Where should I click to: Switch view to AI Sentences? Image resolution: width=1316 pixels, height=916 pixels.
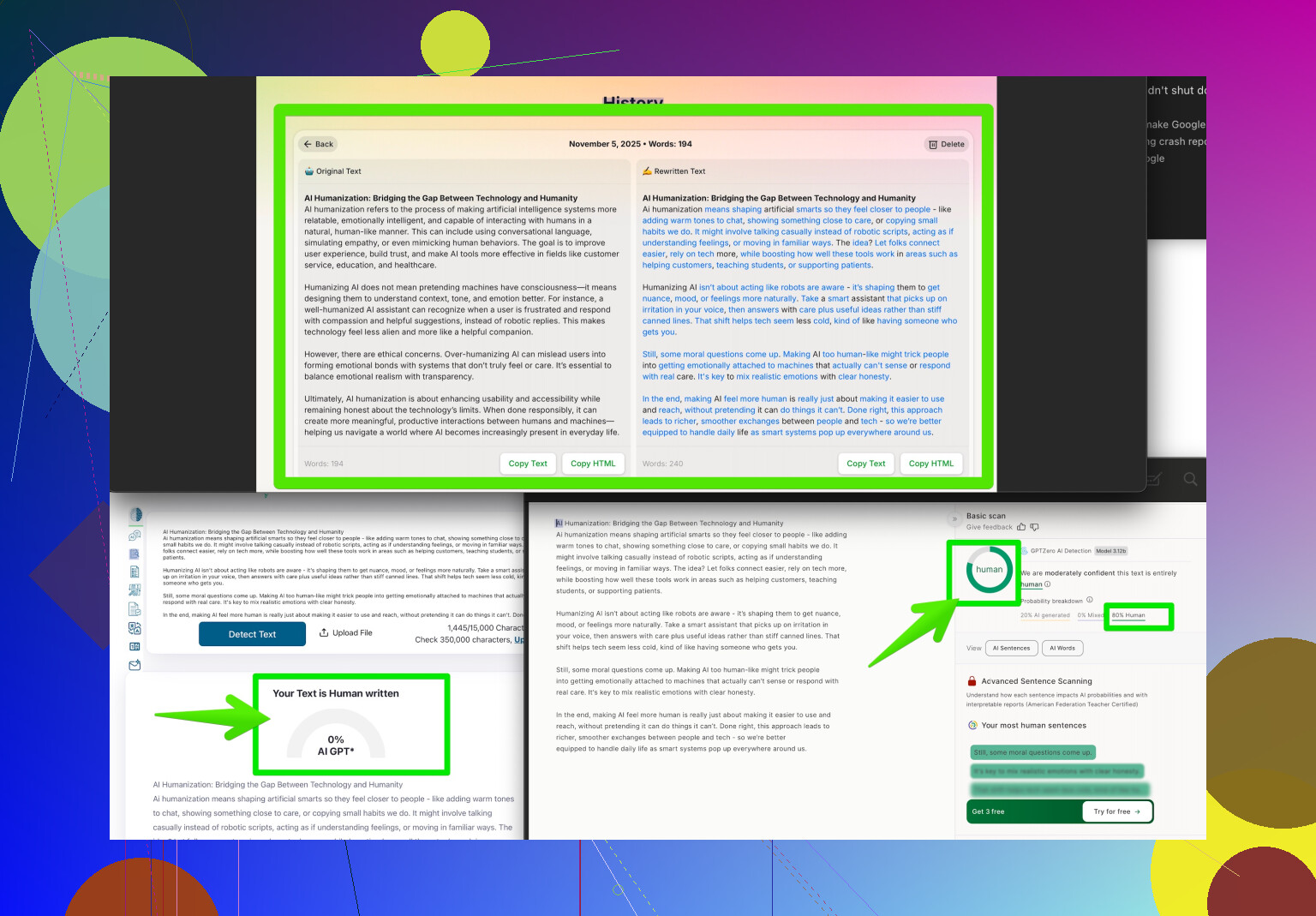pyautogui.click(x=1011, y=648)
